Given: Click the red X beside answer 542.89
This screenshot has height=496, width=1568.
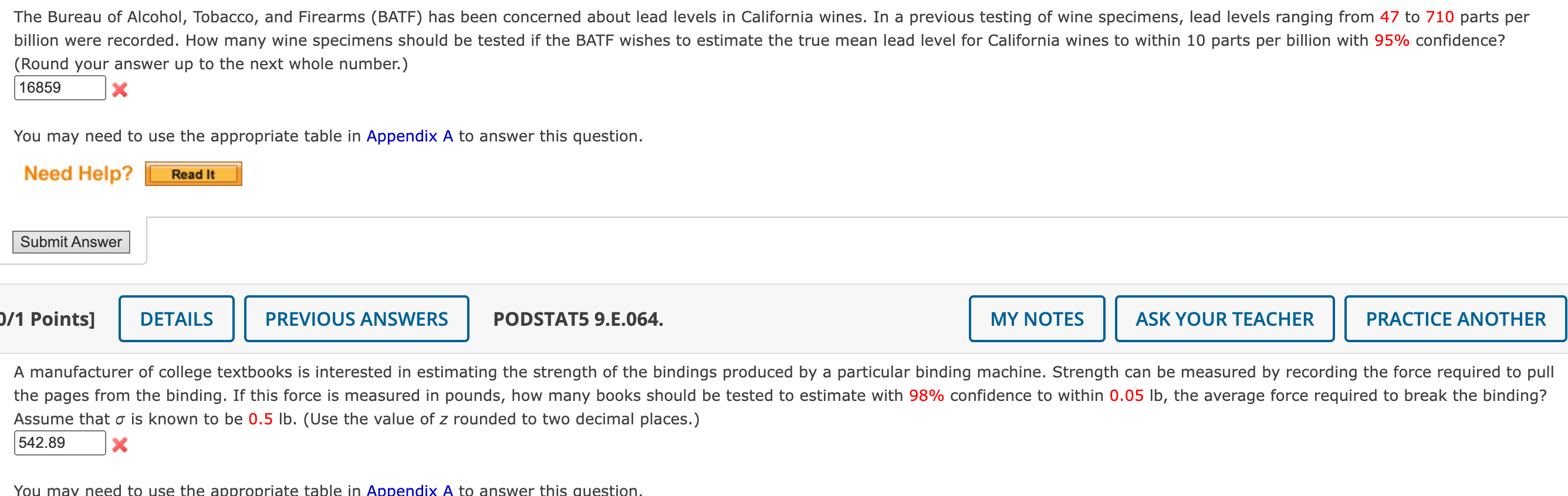Looking at the screenshot, I should pos(120,445).
